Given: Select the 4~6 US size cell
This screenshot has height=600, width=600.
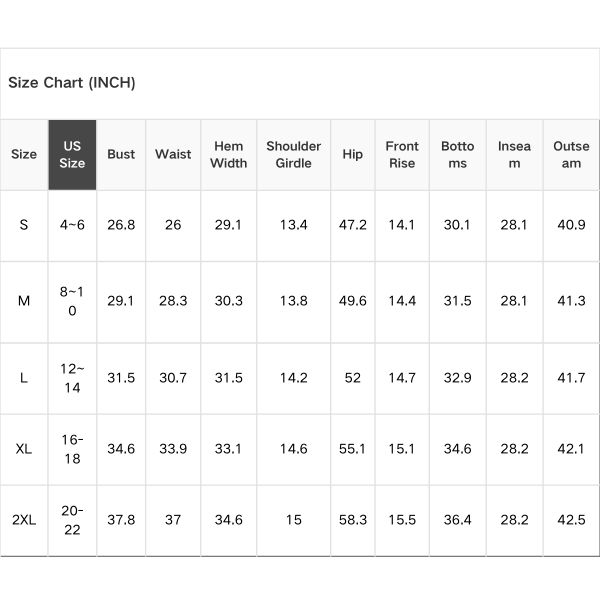Looking at the screenshot, I should click(x=72, y=225).
